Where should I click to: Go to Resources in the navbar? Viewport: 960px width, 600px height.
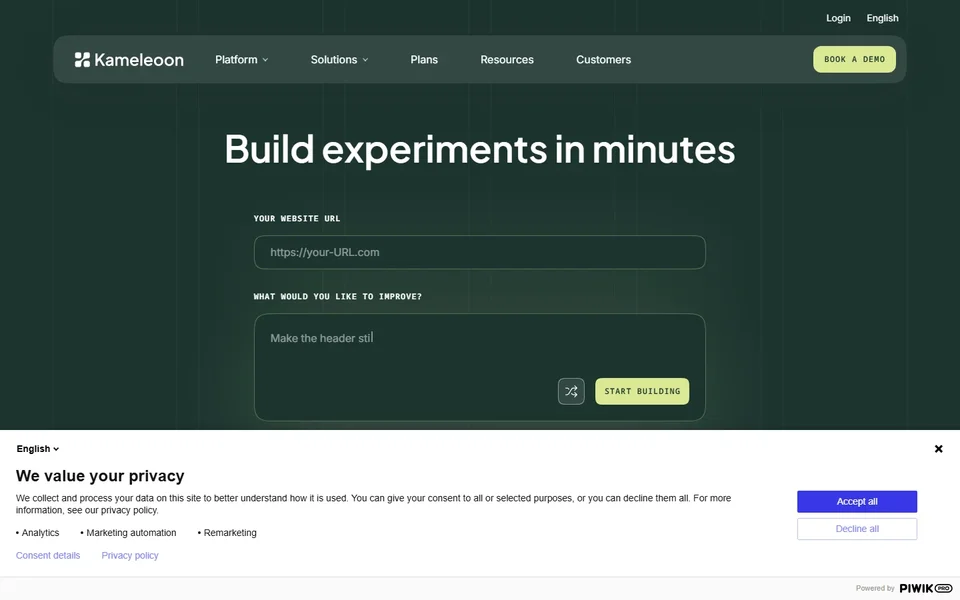pos(506,59)
